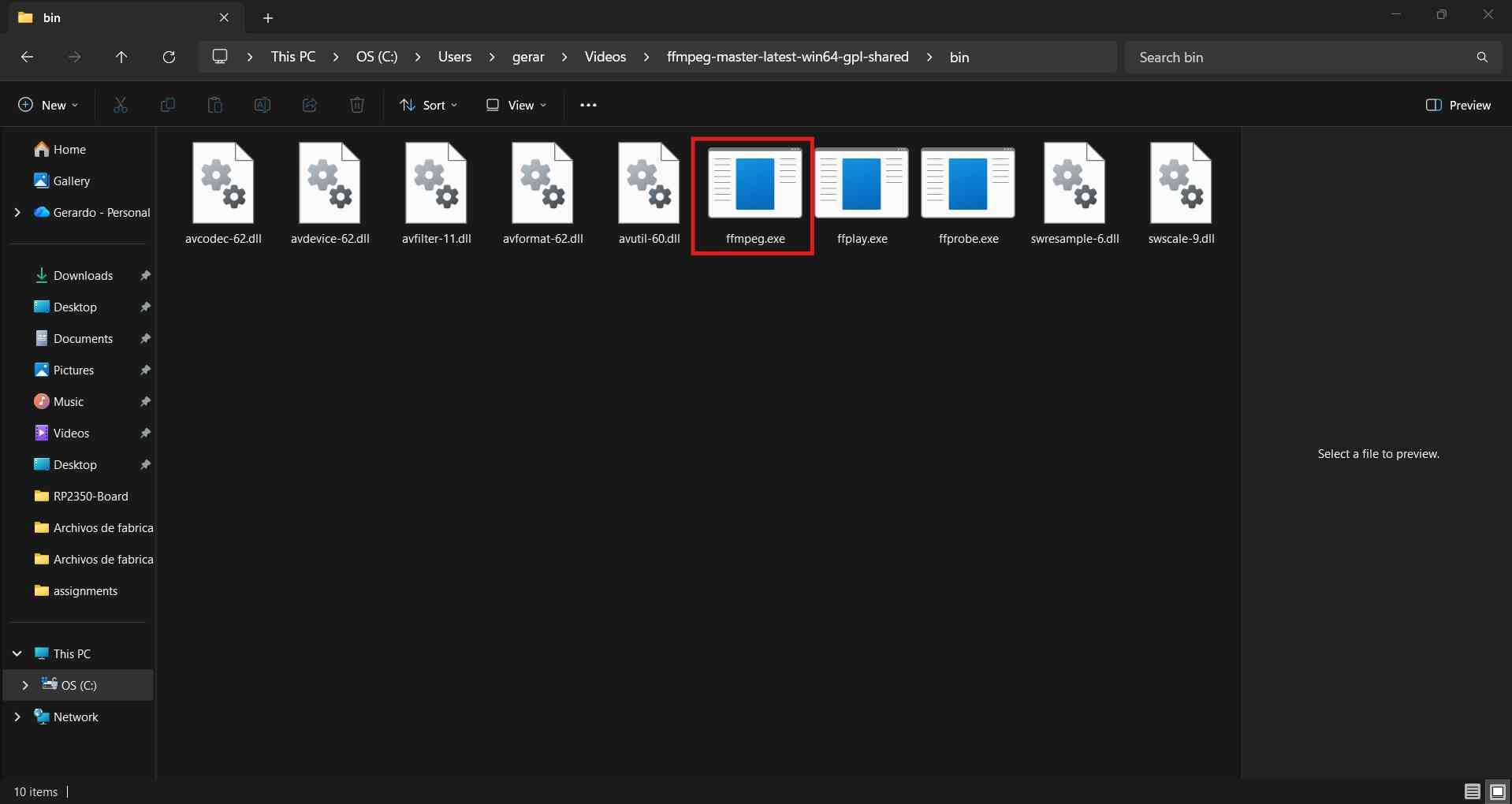Open chevron dropdown after Videos breadcrumb
1512x804 pixels.
(646, 57)
